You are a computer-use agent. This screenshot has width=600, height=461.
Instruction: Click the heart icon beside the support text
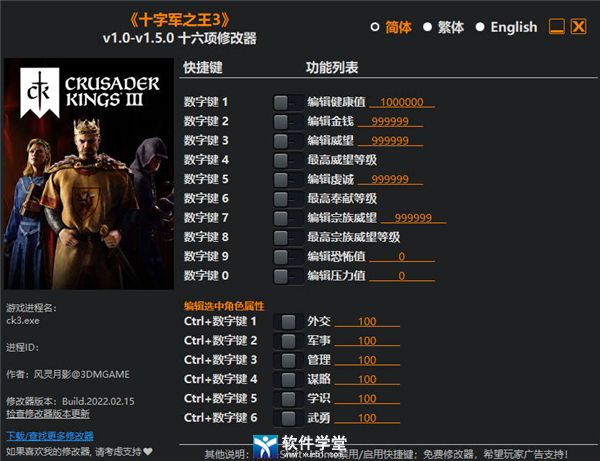[x=148, y=451]
